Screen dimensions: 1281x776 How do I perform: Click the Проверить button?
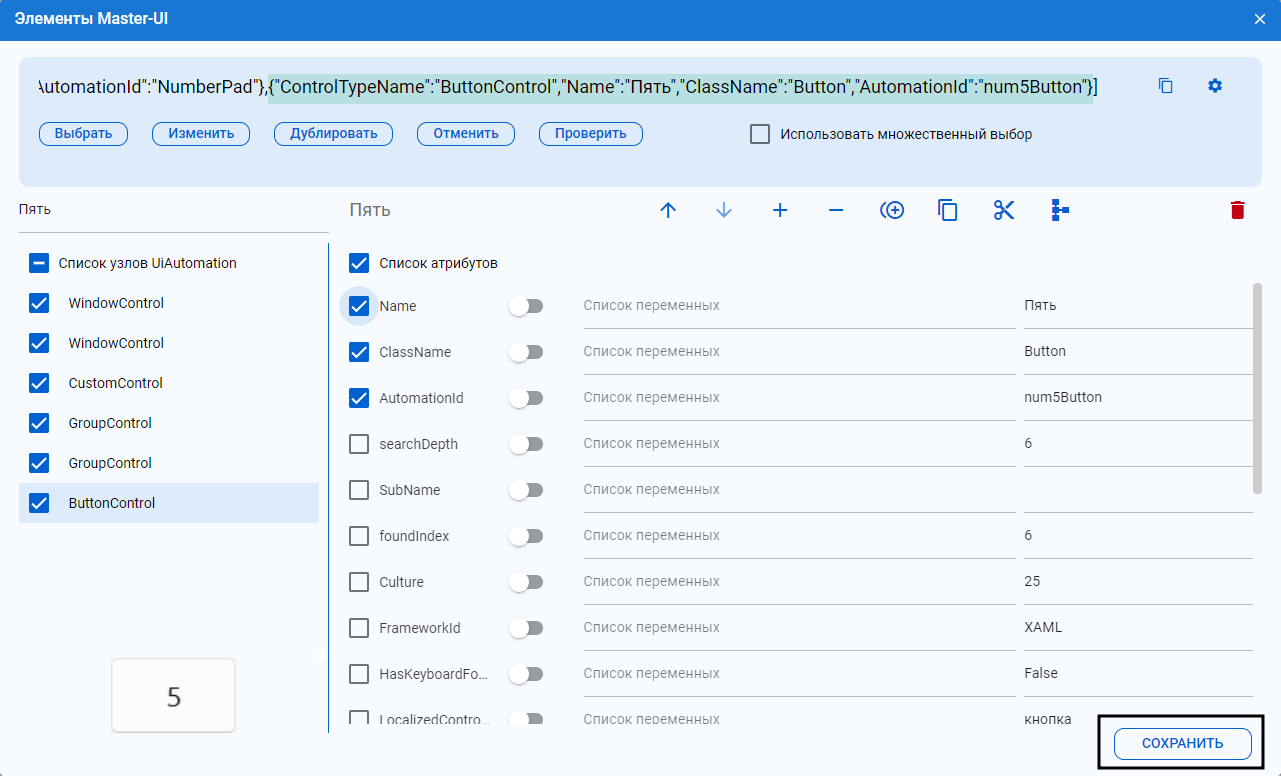click(590, 134)
